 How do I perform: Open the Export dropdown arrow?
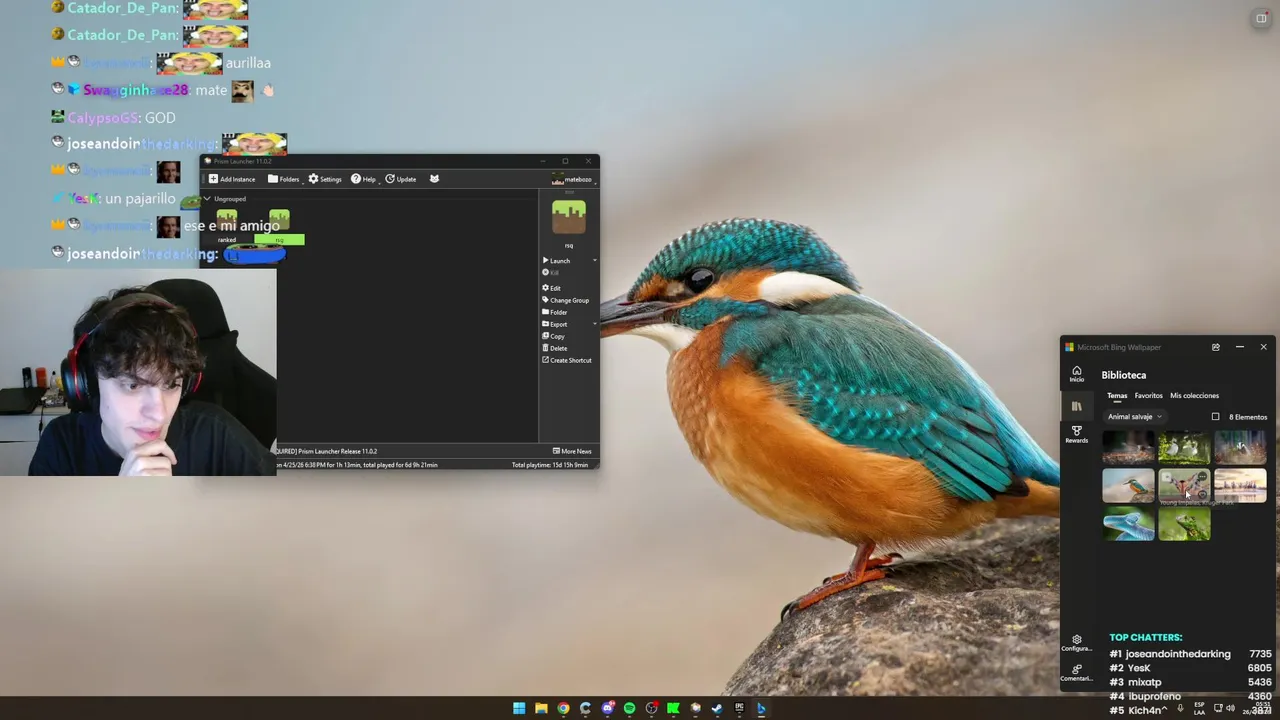click(594, 324)
